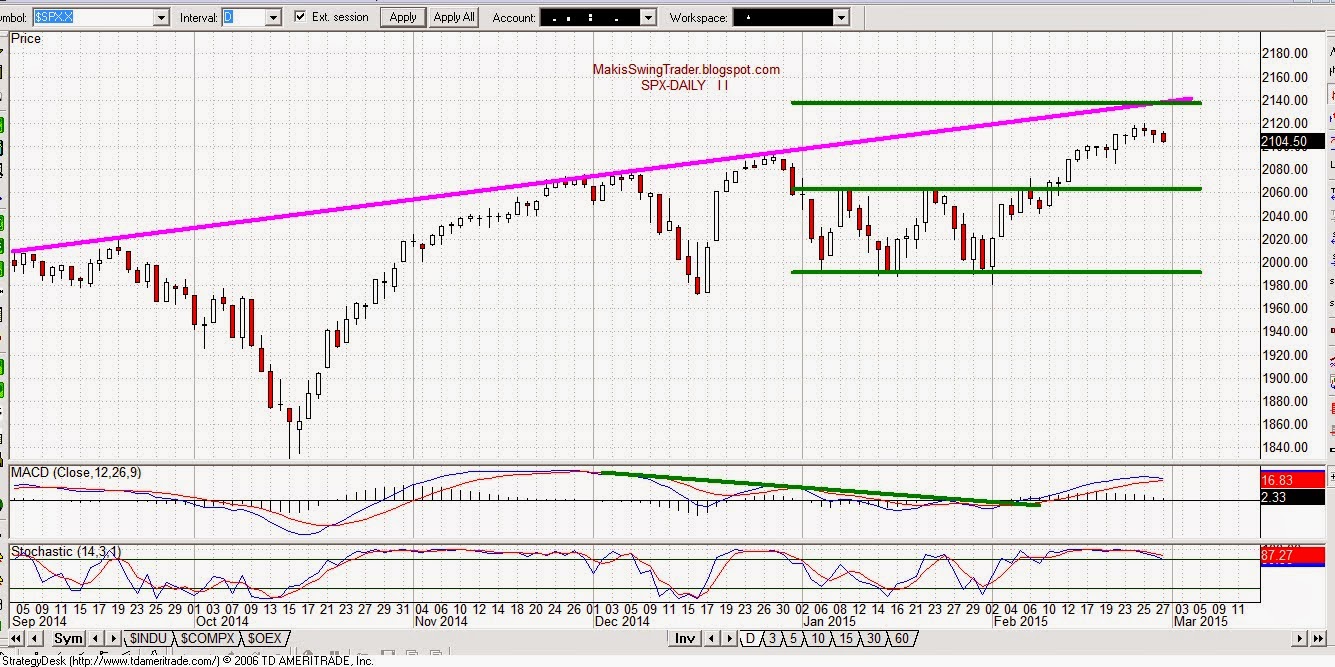Switch to the $INDU symbol tab
The height and width of the screenshot is (667, 1335).
[148, 638]
